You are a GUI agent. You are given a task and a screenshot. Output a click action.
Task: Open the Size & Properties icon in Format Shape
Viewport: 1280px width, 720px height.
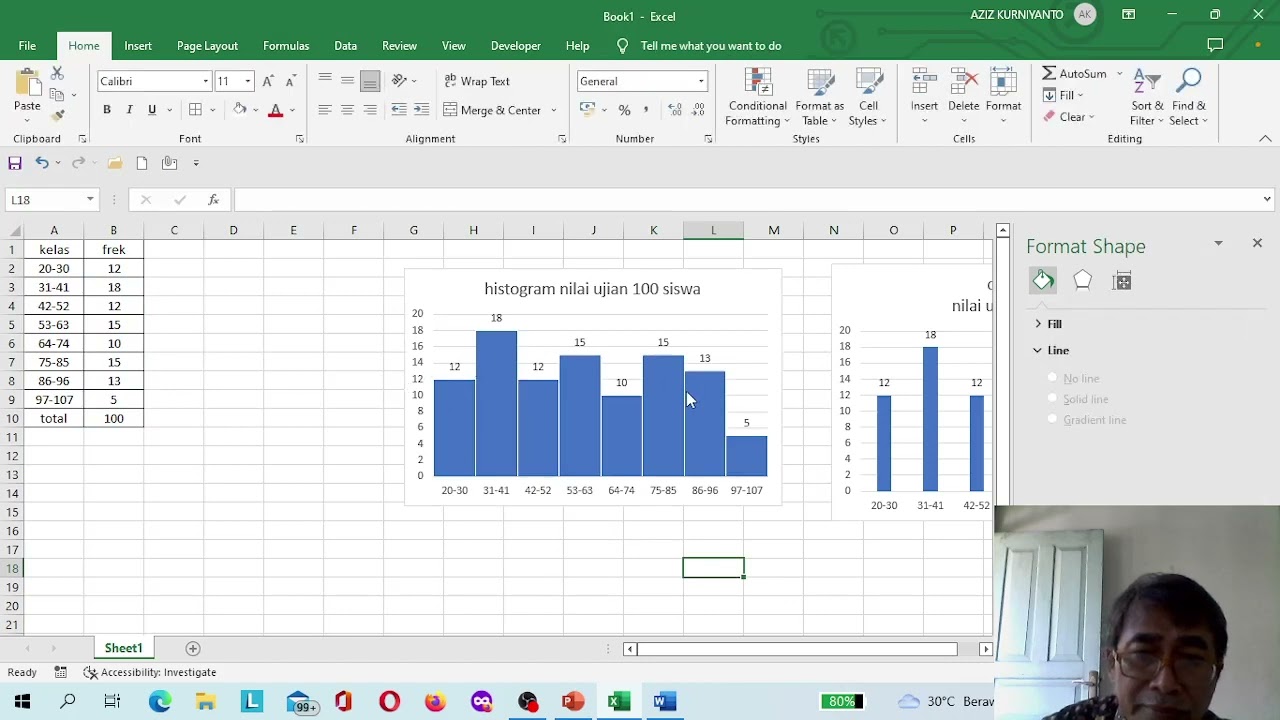[1122, 281]
